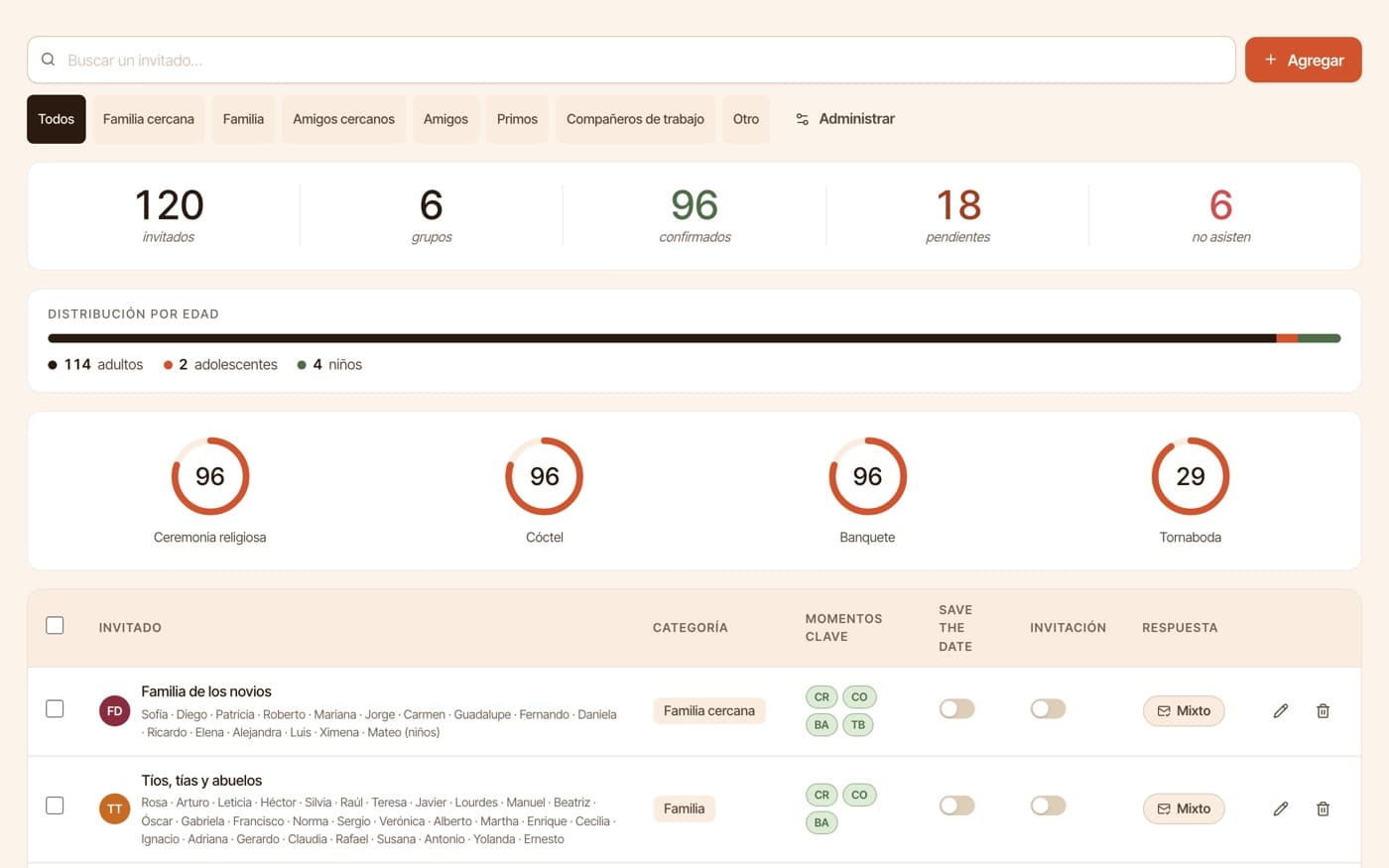Edit the Familia de los novios row
The image size is (1389, 868).
(1281, 710)
